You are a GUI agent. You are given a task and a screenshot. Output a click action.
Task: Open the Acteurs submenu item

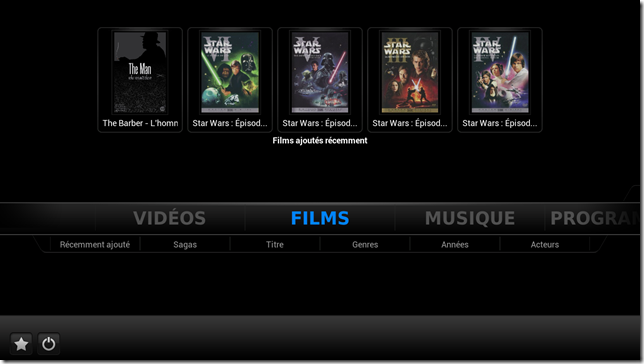545,244
